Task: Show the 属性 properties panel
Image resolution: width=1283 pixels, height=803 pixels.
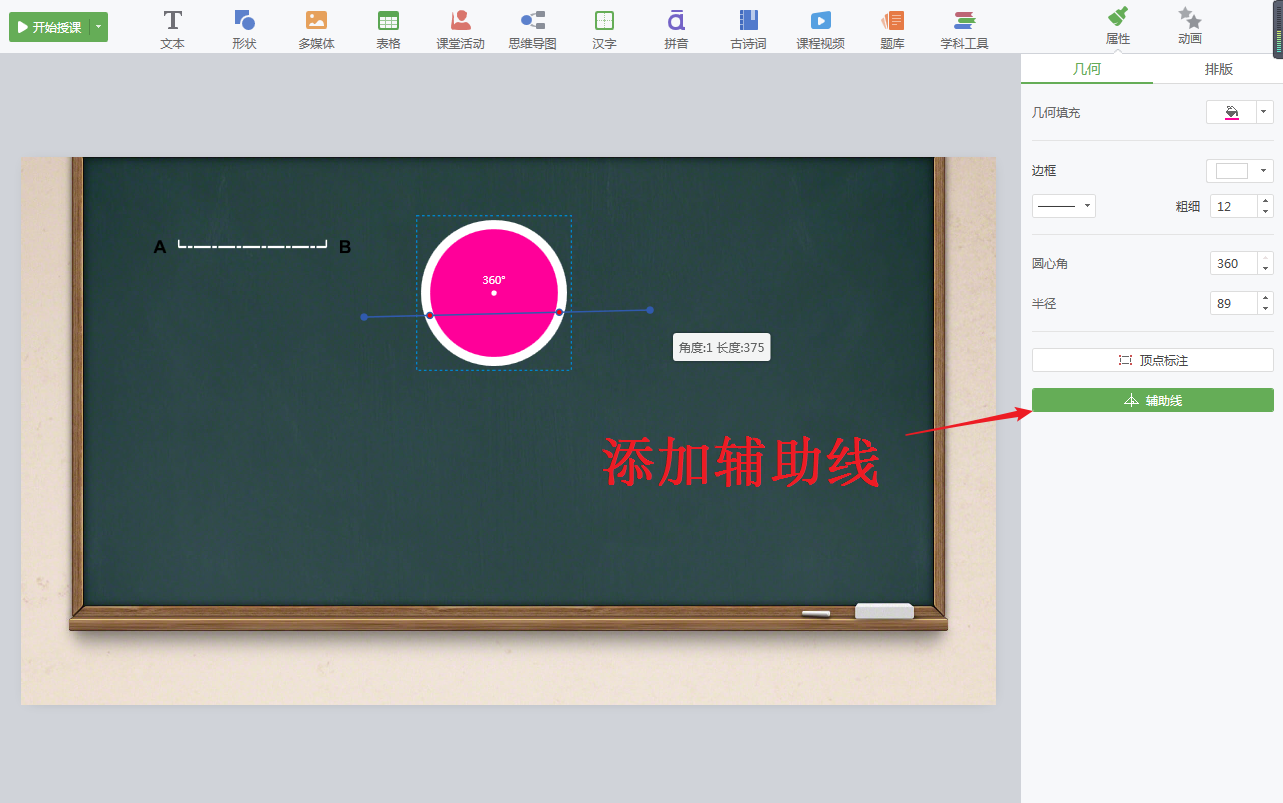Action: point(1118,26)
